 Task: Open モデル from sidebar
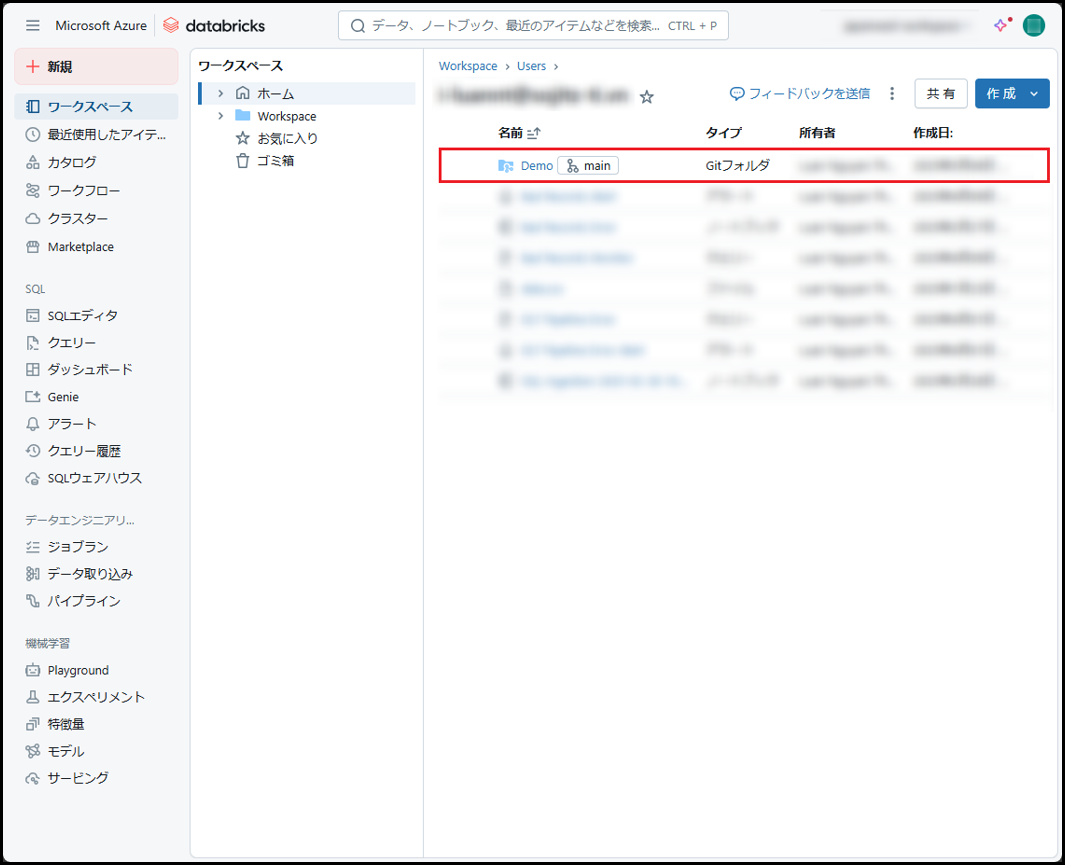click(96, 752)
